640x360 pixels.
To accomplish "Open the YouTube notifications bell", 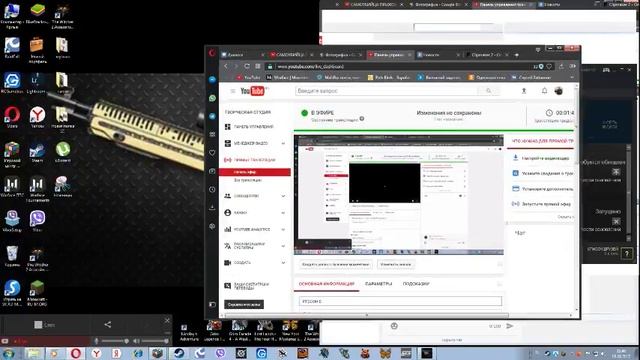I will 544,91.
